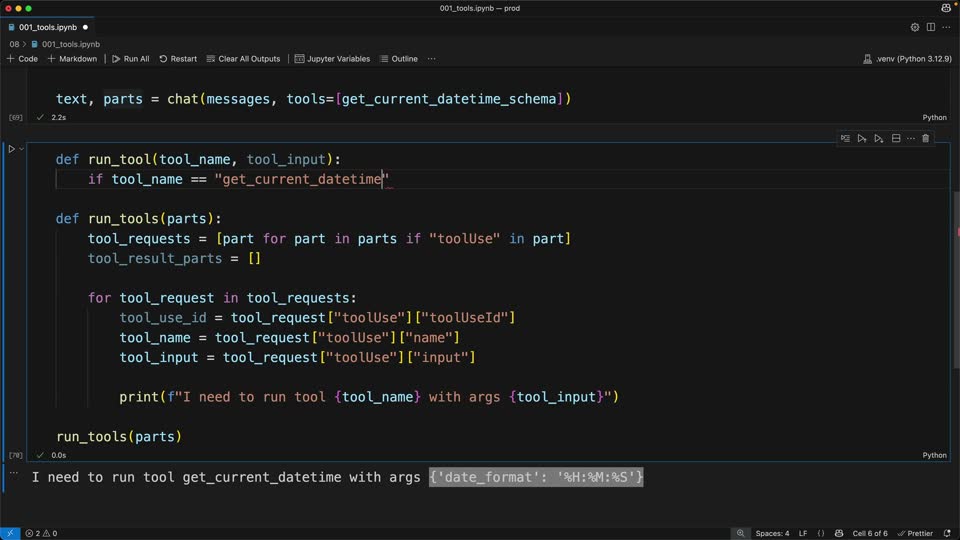Viewport: 960px width, 540px height.
Task: Run the run_tool code cell
Action: tap(11, 149)
